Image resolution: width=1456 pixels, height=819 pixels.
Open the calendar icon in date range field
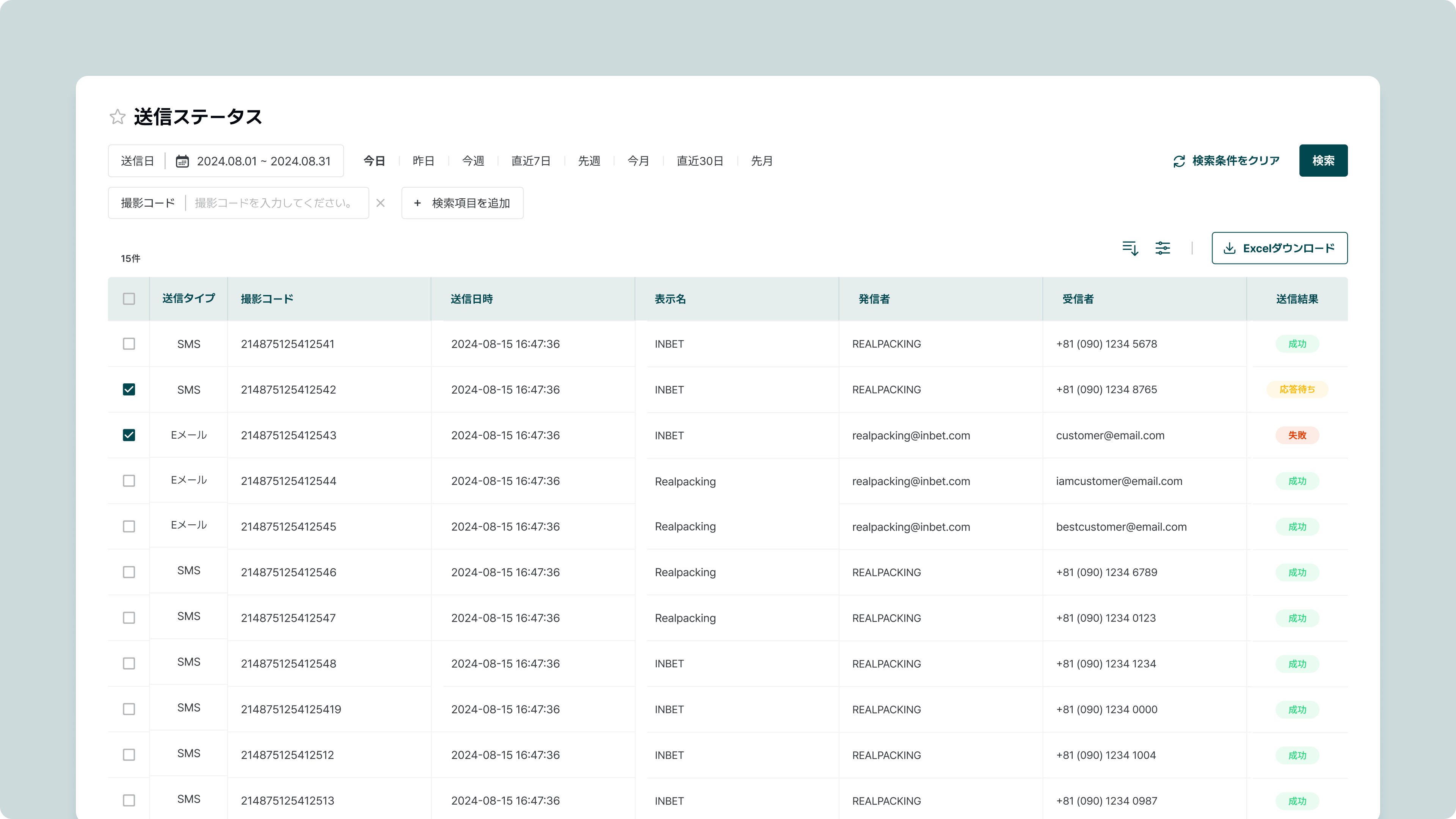[182, 161]
